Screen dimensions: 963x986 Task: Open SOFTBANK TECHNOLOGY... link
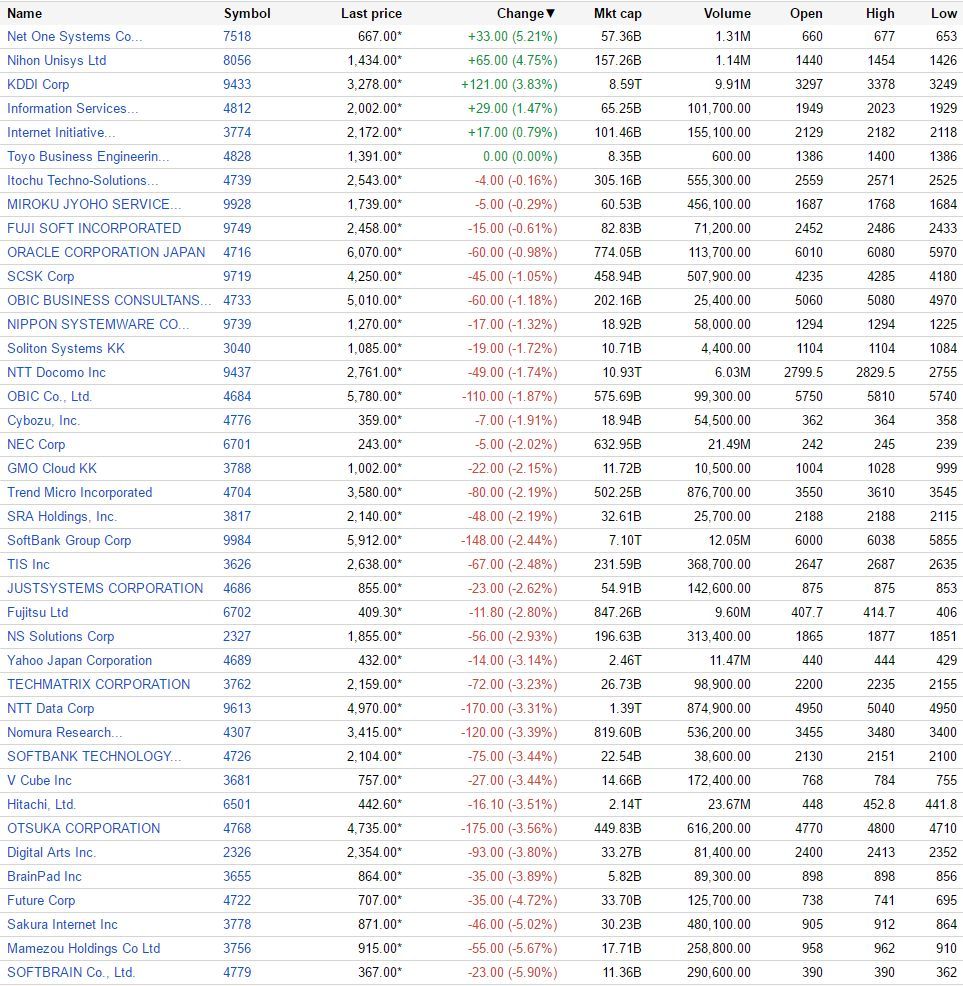pos(94,756)
